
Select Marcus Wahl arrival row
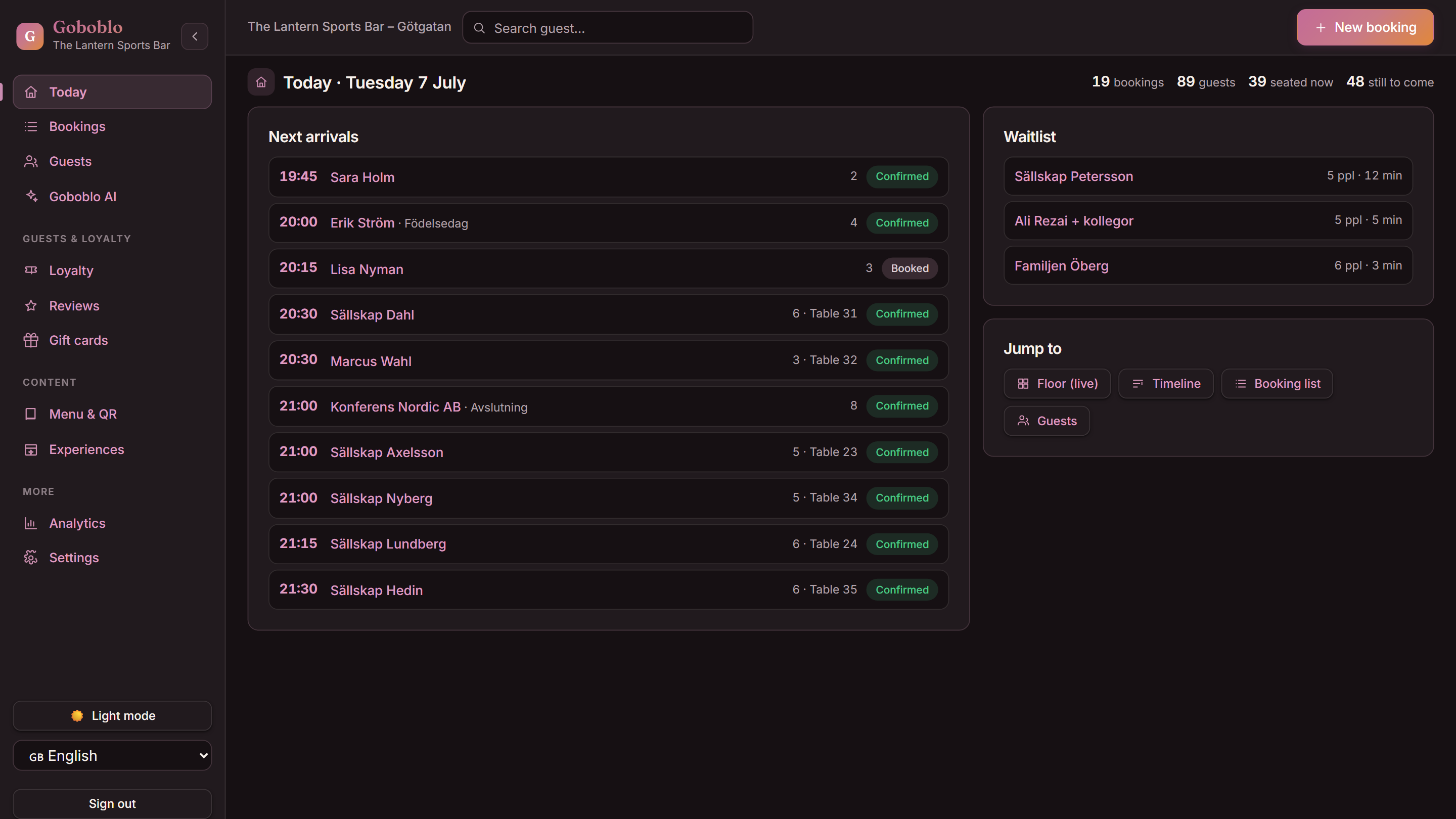(x=609, y=360)
